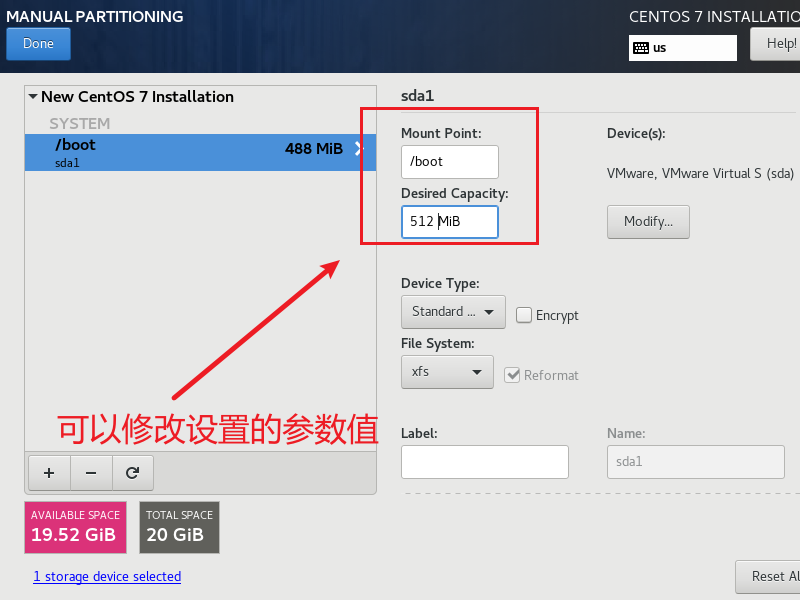Image resolution: width=800 pixels, height=600 pixels.
Task: Click the blue Done button
Action: (38, 44)
